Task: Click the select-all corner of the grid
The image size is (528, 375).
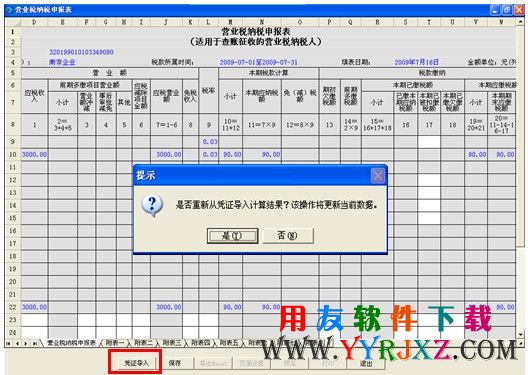Action: [x=13, y=22]
